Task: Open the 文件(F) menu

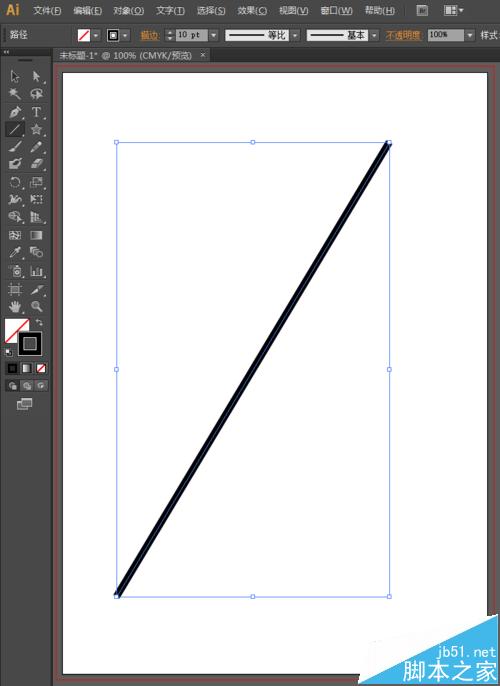Action: pyautogui.click(x=47, y=10)
